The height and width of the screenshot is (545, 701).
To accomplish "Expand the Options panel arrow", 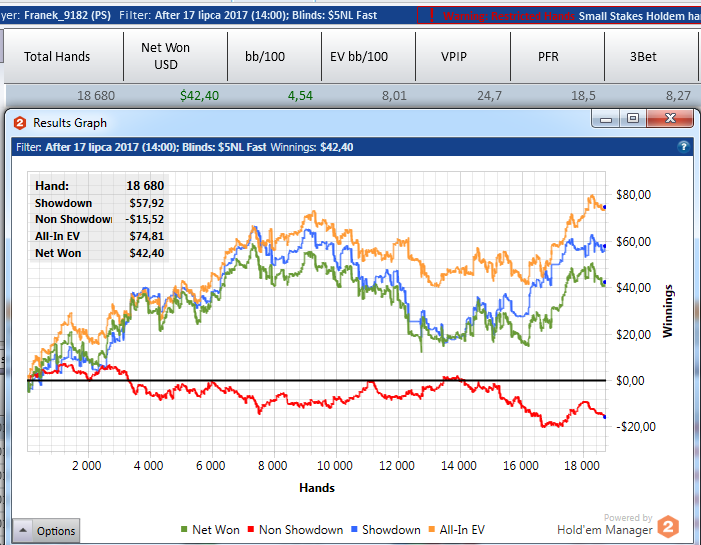I will [23, 531].
